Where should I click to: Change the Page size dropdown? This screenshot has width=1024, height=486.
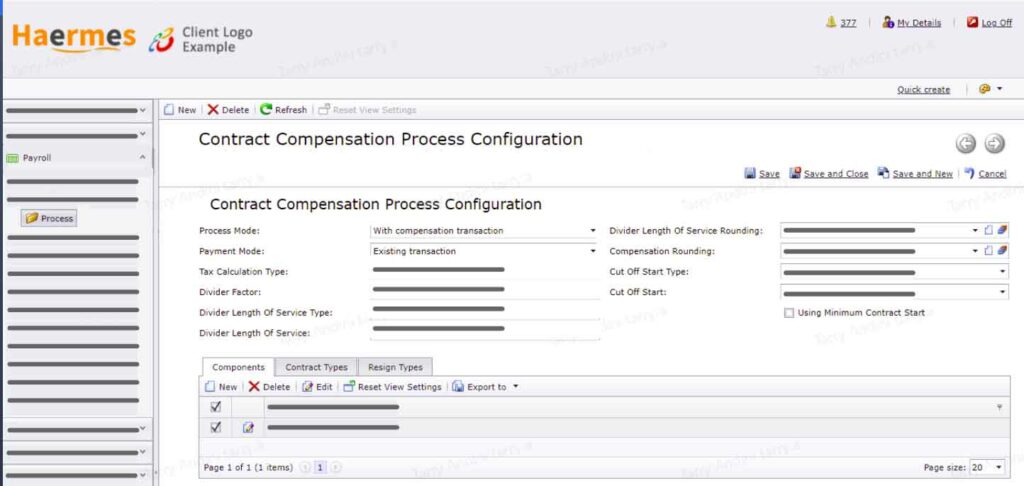coord(987,468)
